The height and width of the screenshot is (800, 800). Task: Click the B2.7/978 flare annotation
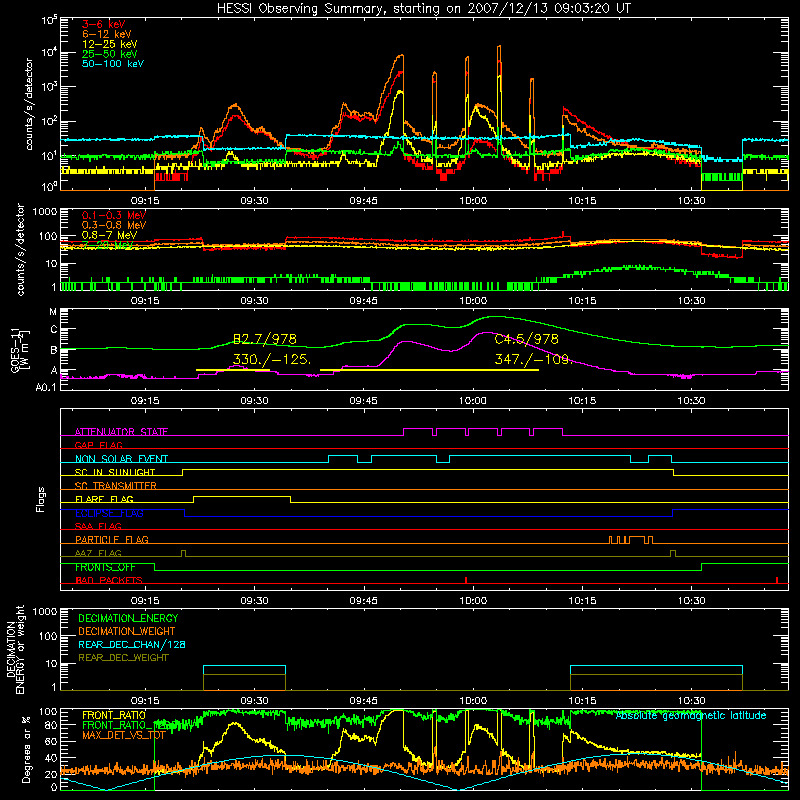pos(264,339)
